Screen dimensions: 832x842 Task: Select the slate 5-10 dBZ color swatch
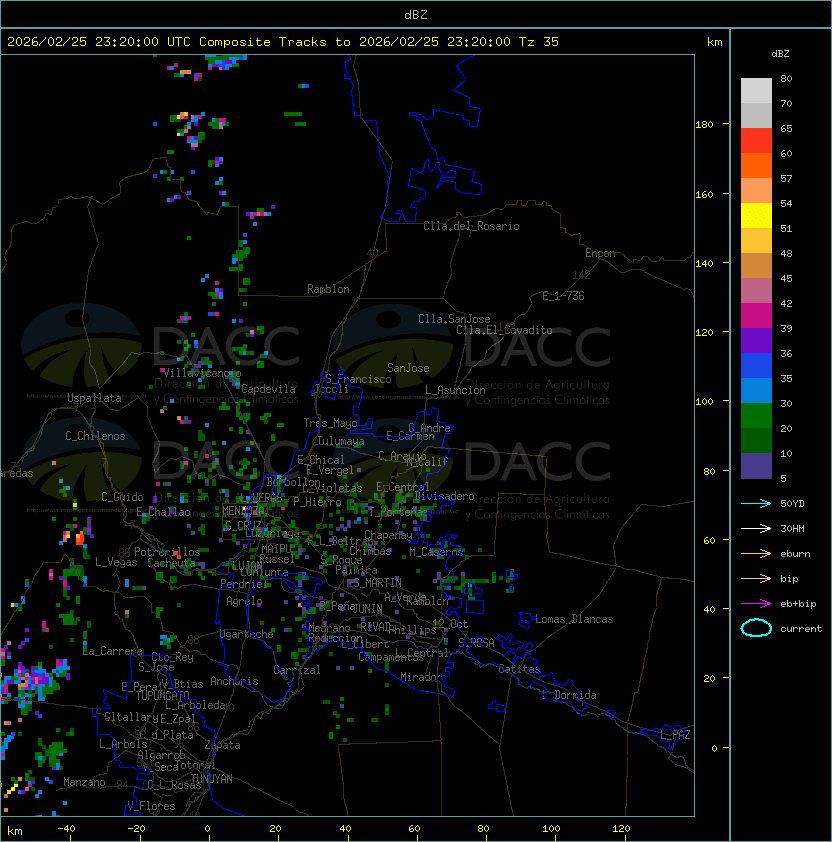(x=756, y=466)
